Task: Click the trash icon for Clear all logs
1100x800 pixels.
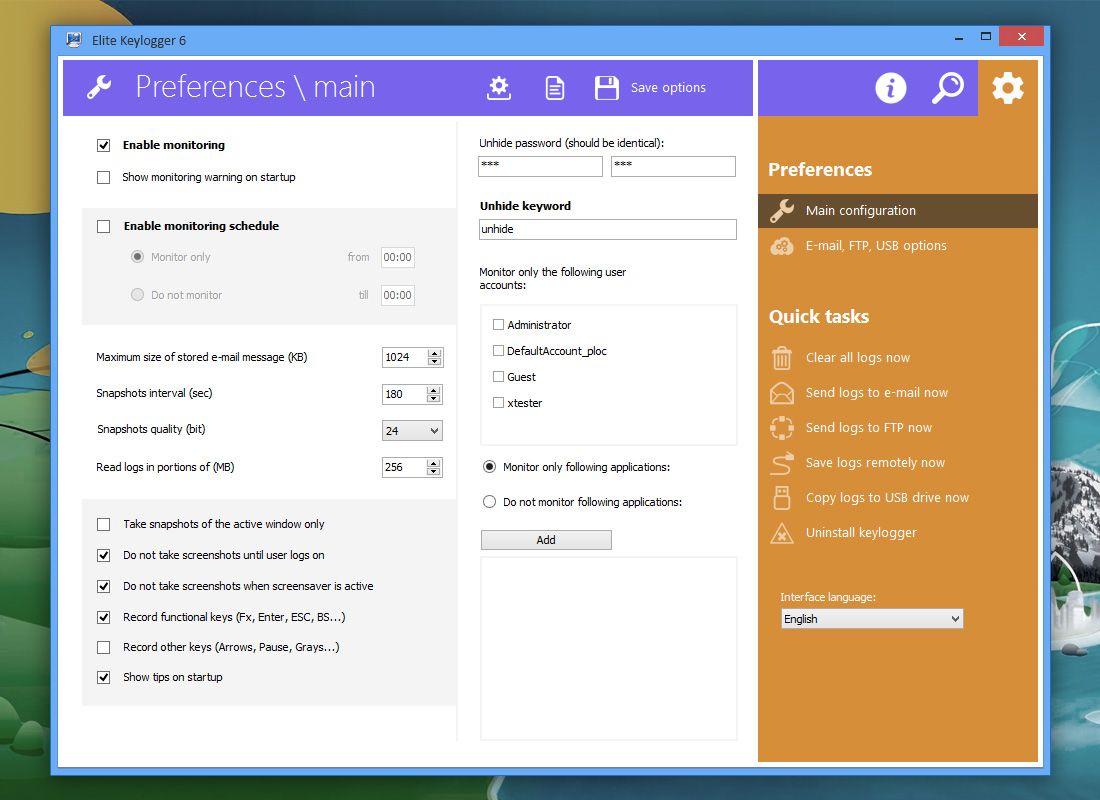Action: [781, 358]
